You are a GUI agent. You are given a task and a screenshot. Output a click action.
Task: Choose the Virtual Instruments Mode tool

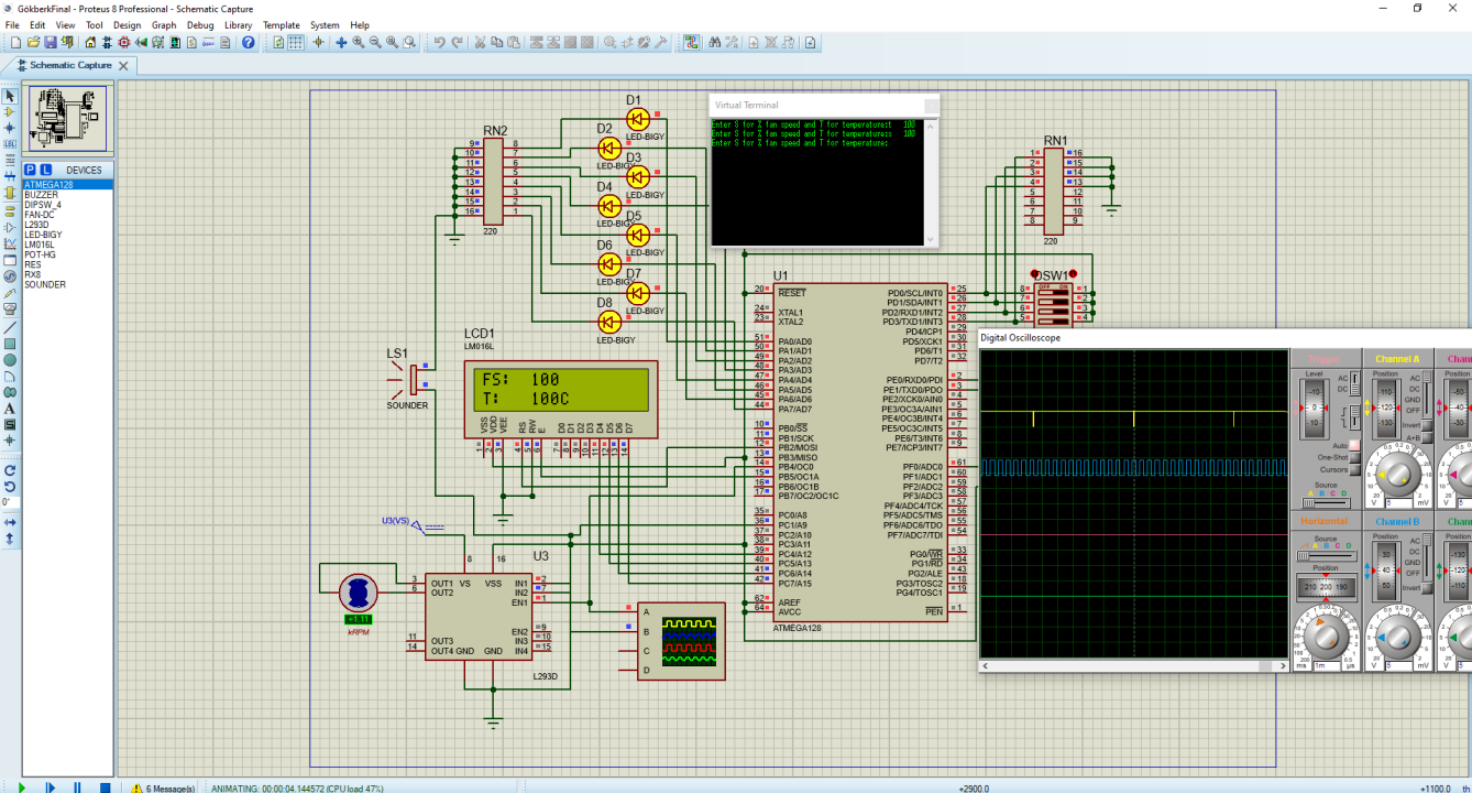tap(10, 309)
